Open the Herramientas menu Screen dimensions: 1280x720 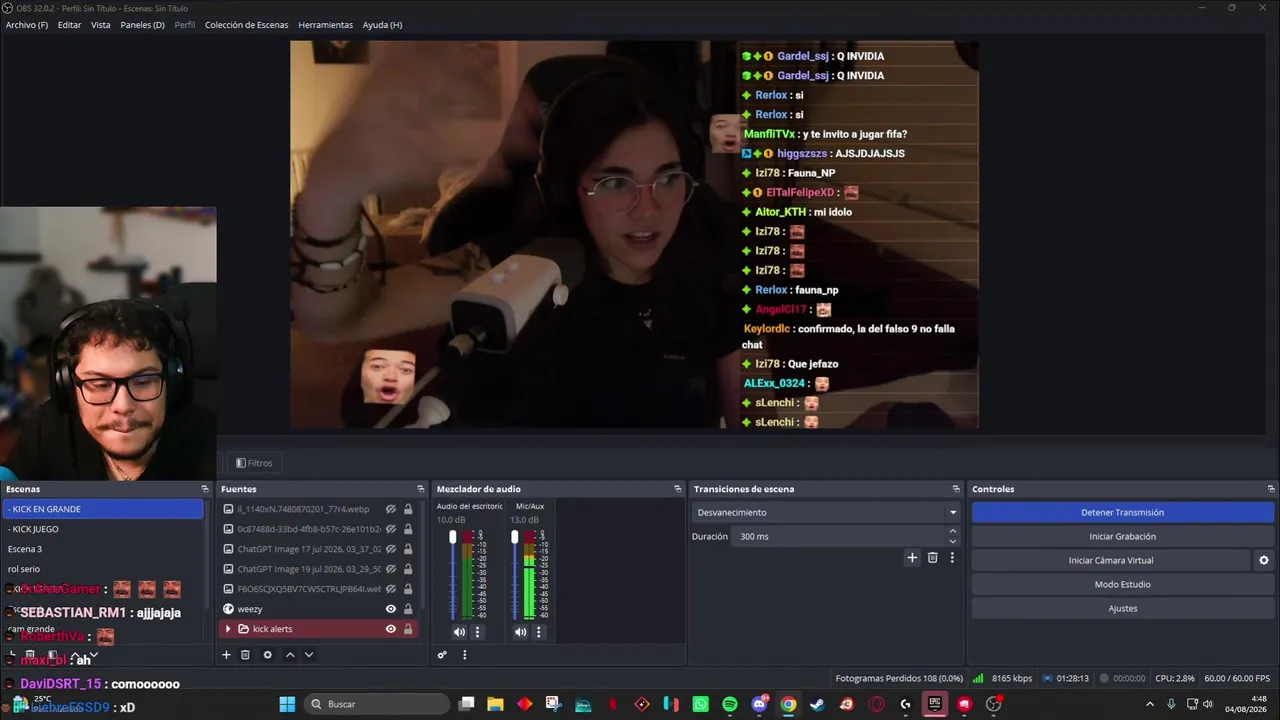pyautogui.click(x=325, y=25)
